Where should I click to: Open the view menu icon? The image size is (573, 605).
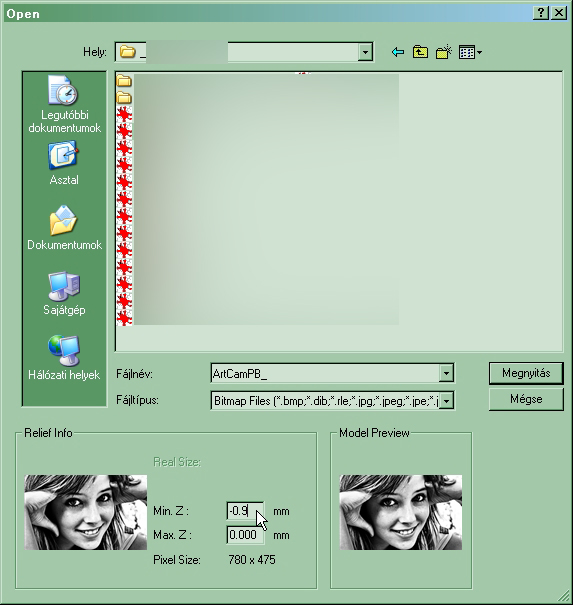[470, 52]
